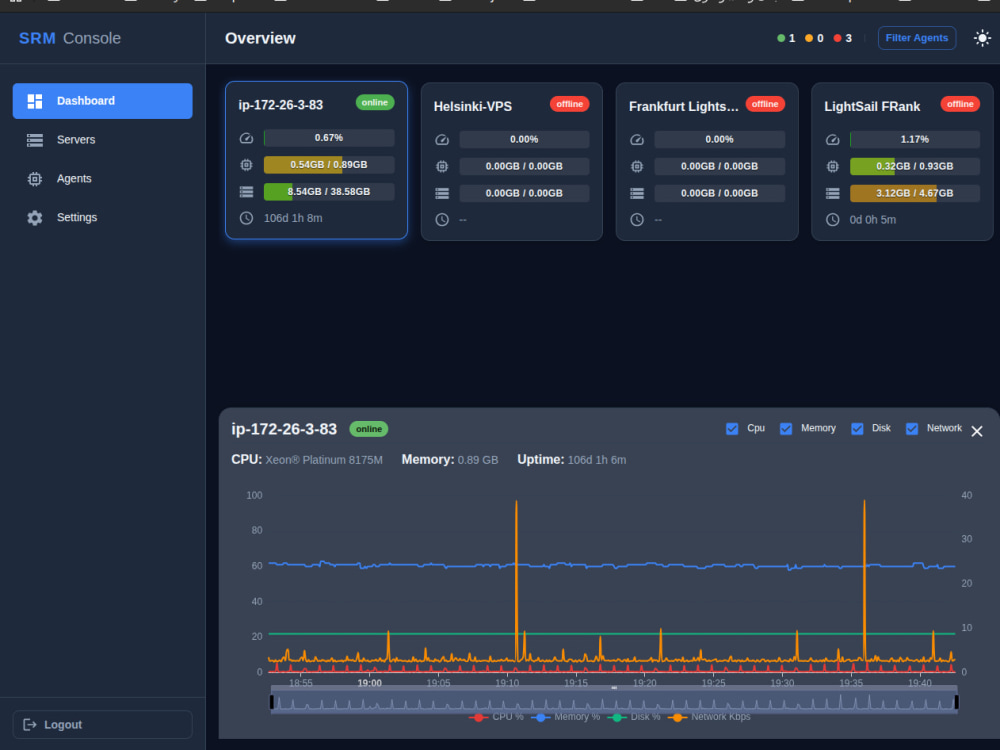Toggle Memory % series in chart legend

[x=565, y=717]
